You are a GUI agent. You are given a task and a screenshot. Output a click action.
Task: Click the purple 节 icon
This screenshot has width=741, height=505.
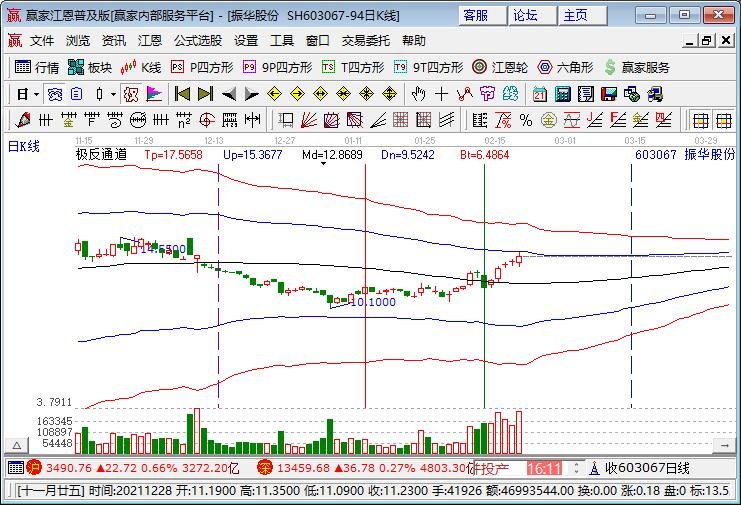pyautogui.click(x=487, y=94)
